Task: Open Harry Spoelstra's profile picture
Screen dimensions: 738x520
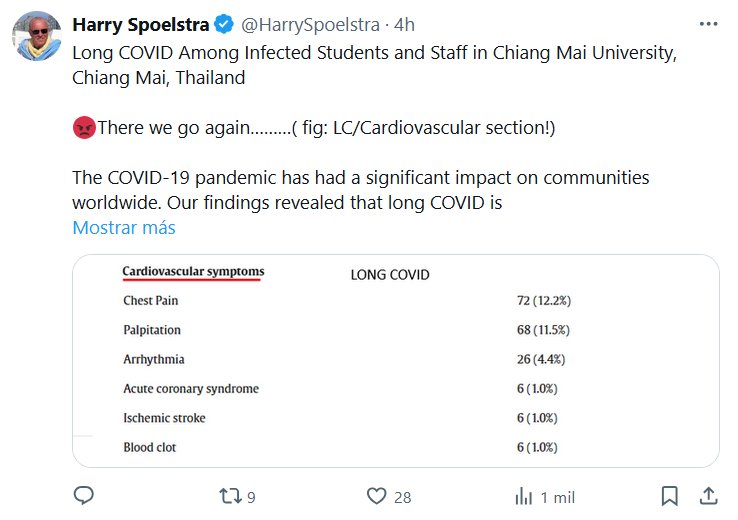Action: 37,38
